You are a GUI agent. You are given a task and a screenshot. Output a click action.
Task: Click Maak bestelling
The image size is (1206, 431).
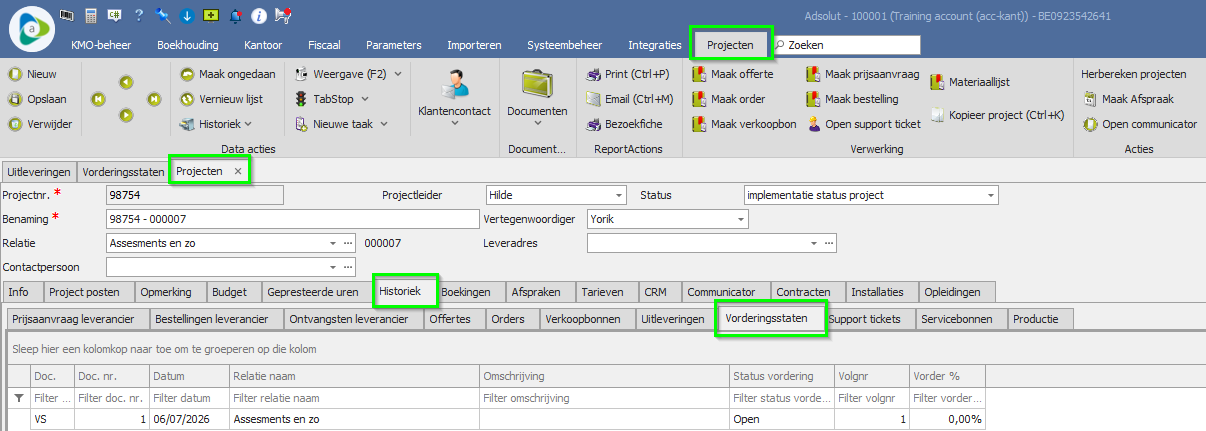click(853, 99)
